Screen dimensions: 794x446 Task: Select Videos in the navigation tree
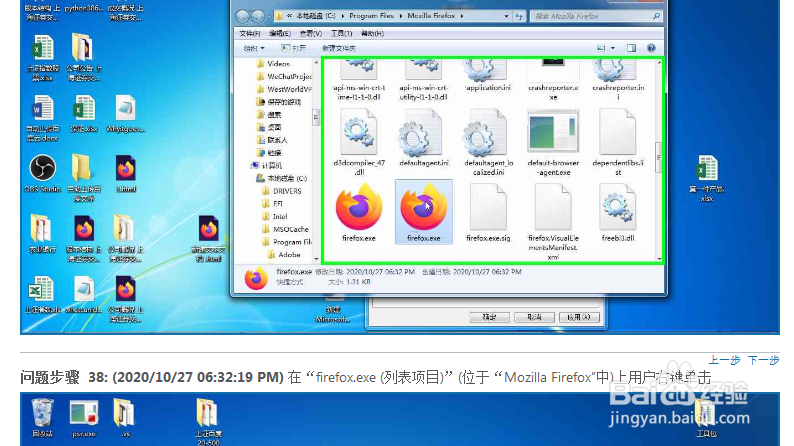[278, 63]
